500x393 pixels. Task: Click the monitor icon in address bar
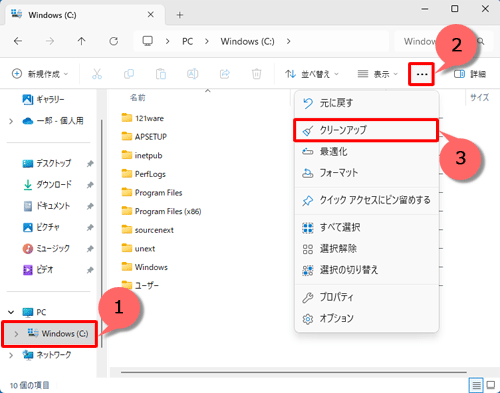click(147, 41)
